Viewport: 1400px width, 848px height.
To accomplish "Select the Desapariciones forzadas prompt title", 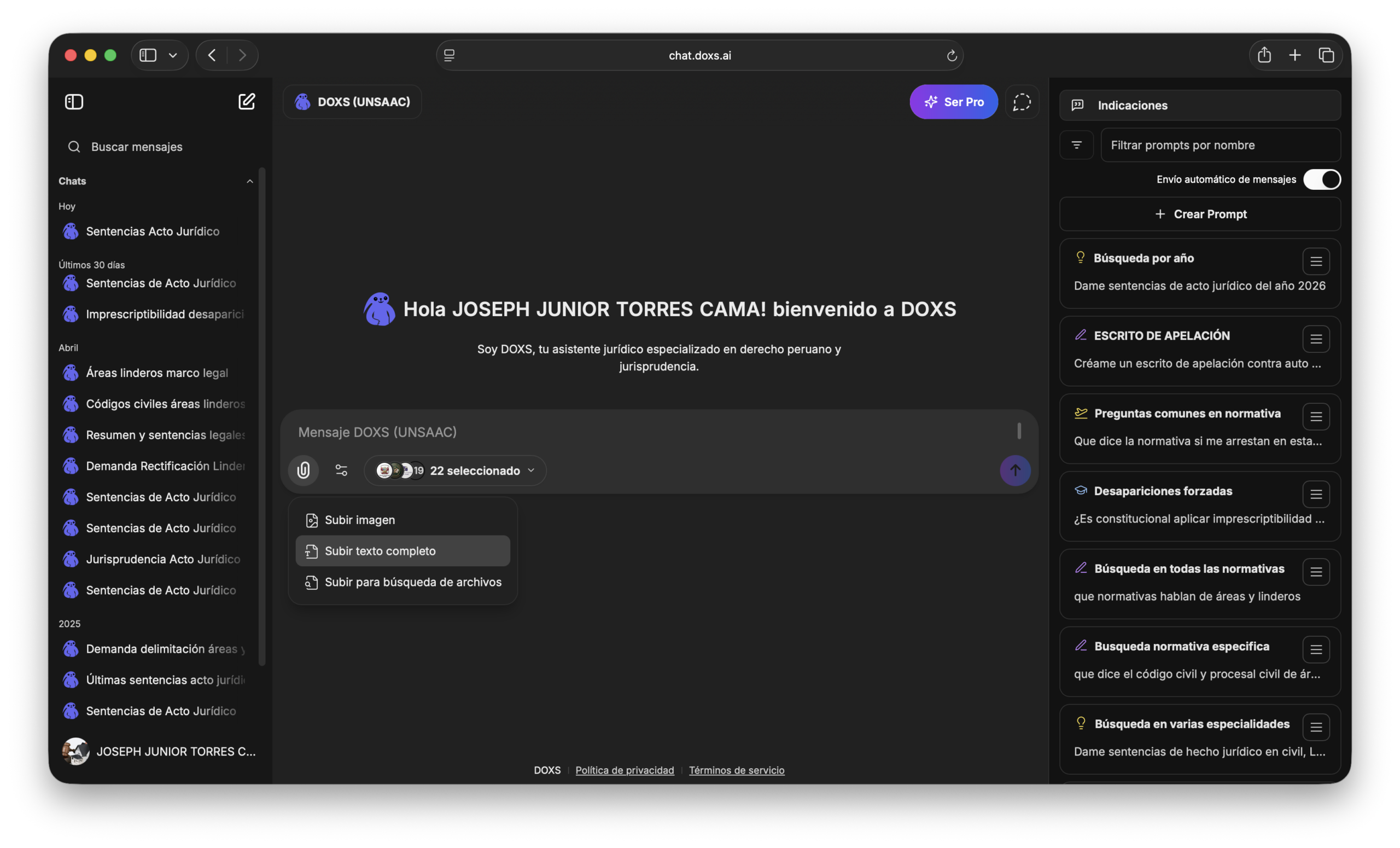I will tap(1163, 491).
